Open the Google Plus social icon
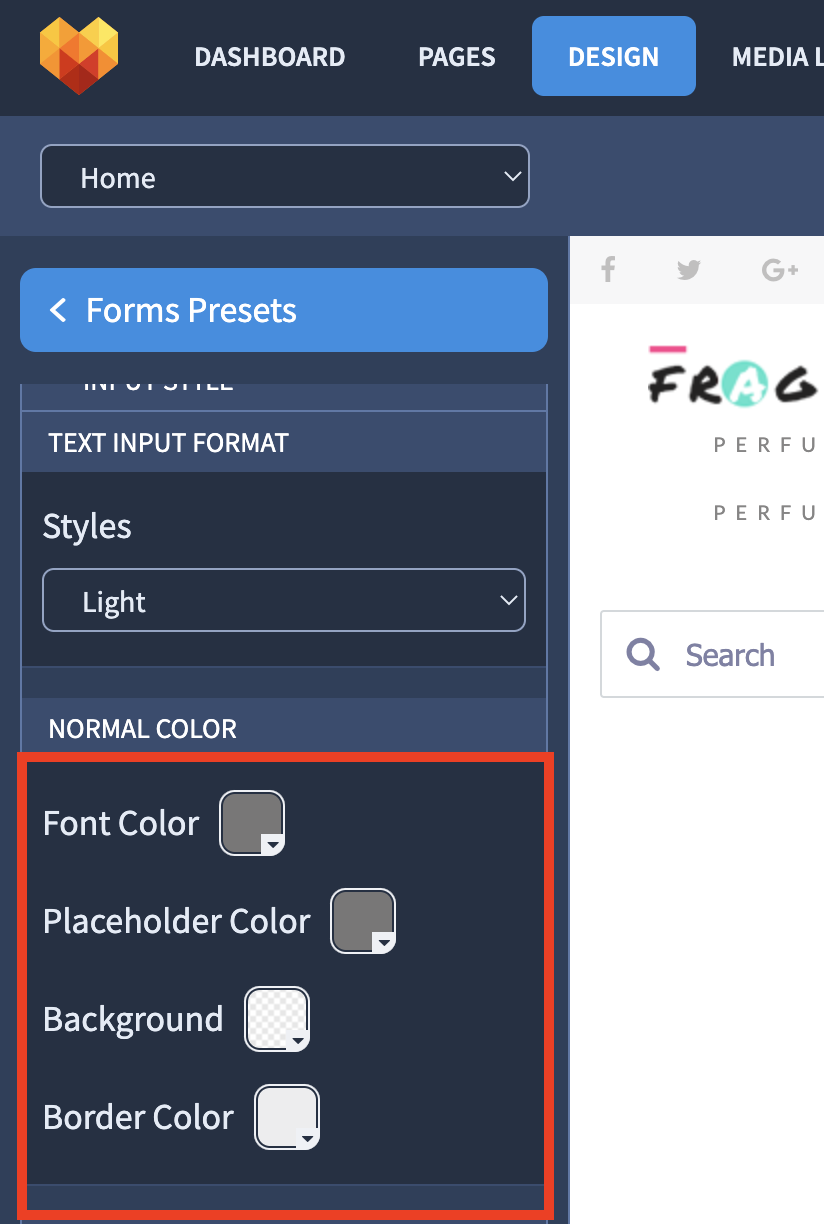 pyautogui.click(x=780, y=269)
